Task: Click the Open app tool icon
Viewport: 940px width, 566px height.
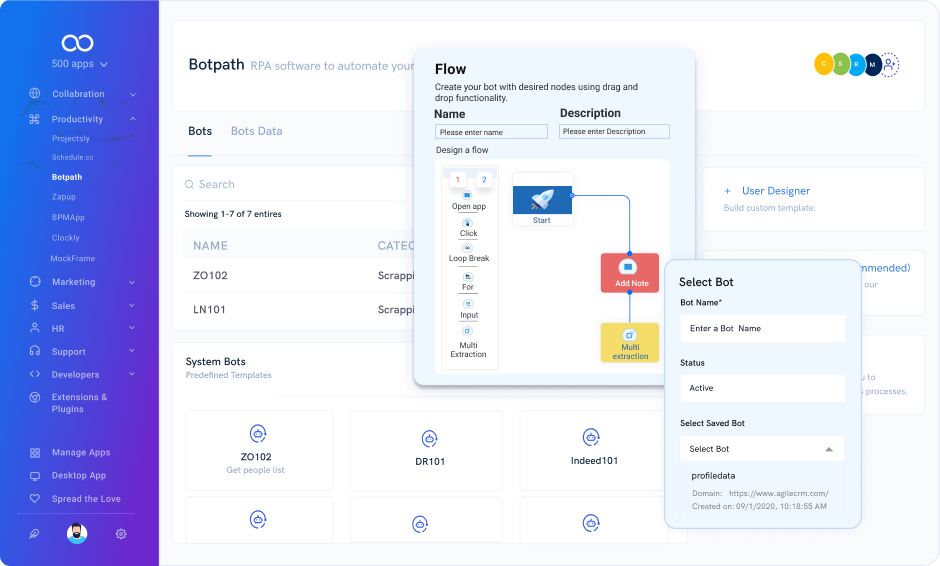Action: [x=468, y=195]
